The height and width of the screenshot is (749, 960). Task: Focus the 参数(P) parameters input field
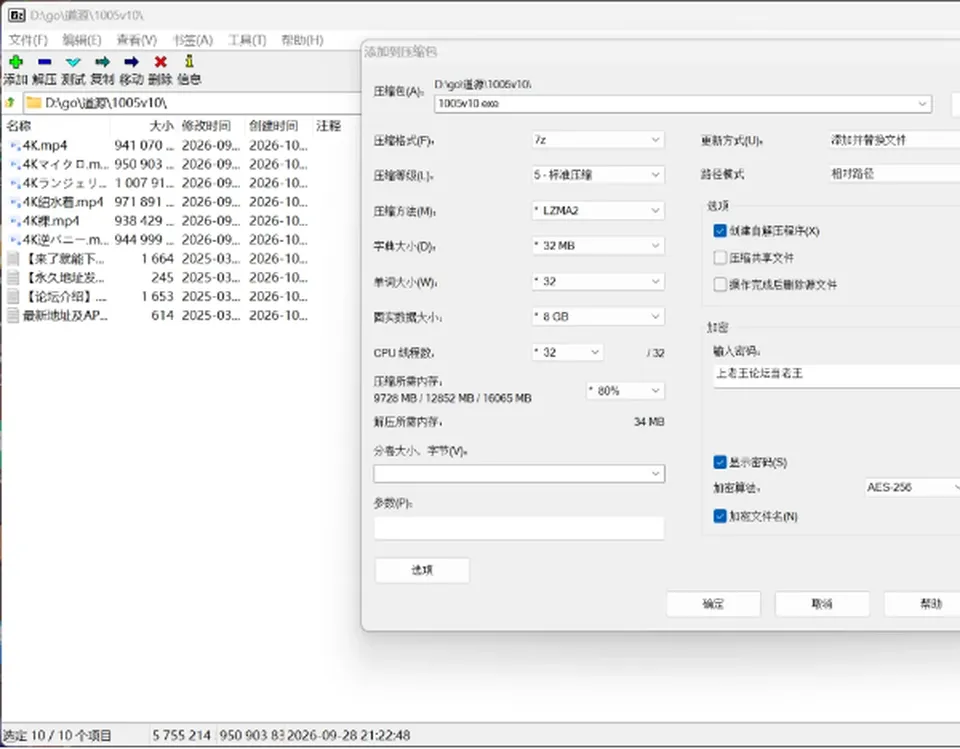click(x=519, y=528)
